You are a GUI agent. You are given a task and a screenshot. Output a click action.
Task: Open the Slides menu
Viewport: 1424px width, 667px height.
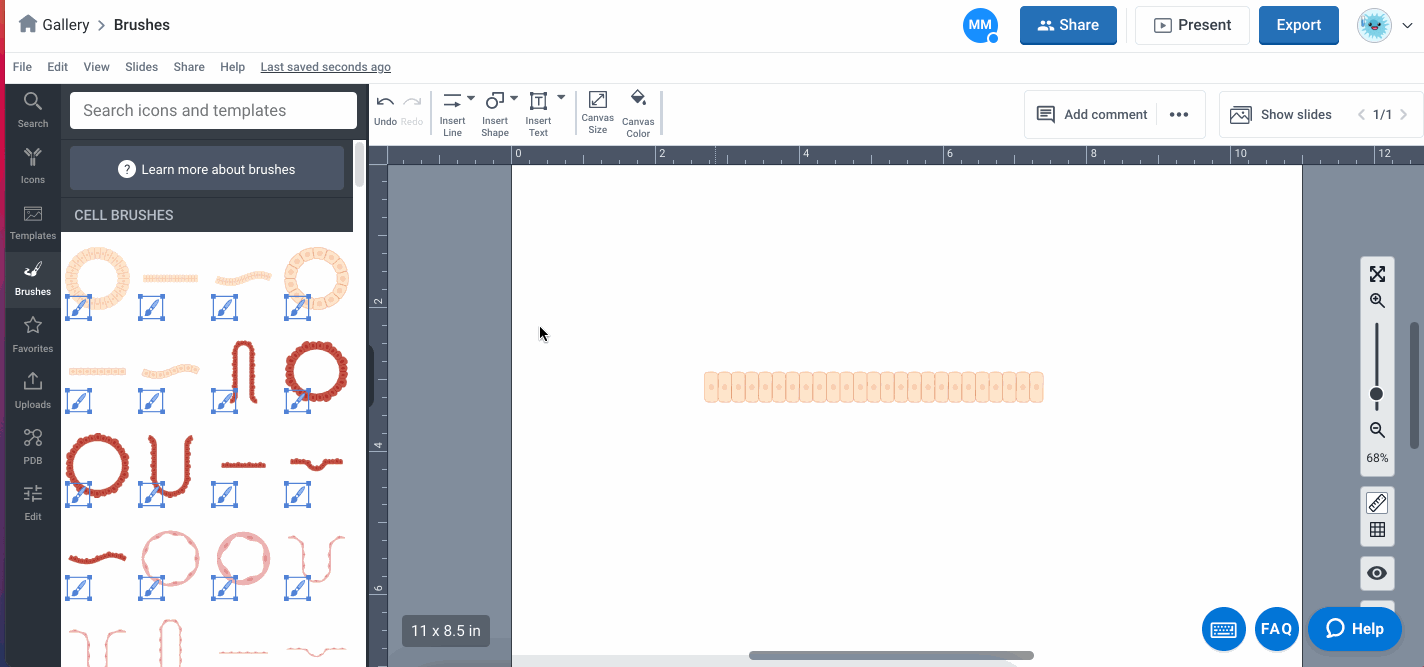(x=141, y=67)
